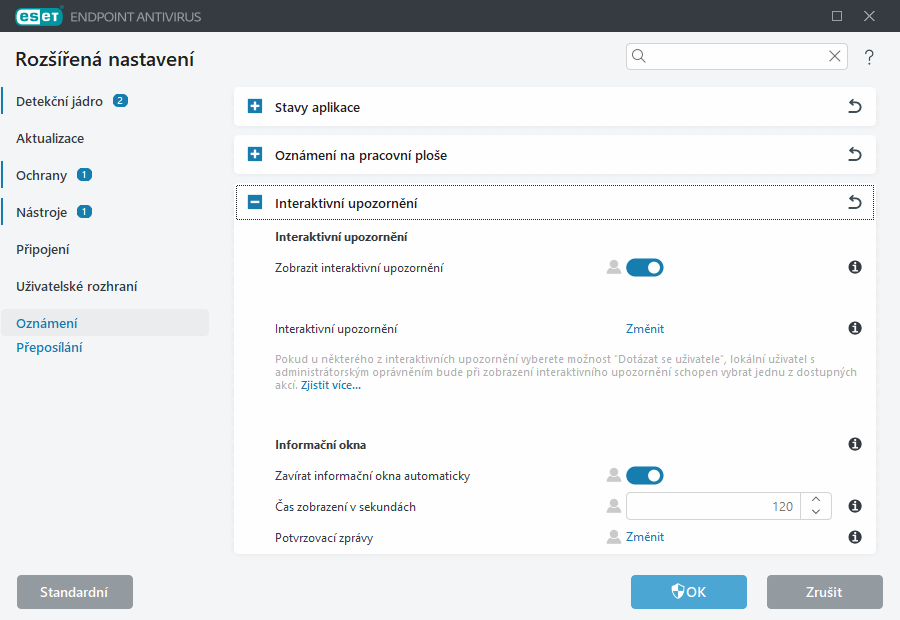Toggle Zobrazit interaktivní upozornění switch
This screenshot has height=620, width=900.
click(645, 268)
